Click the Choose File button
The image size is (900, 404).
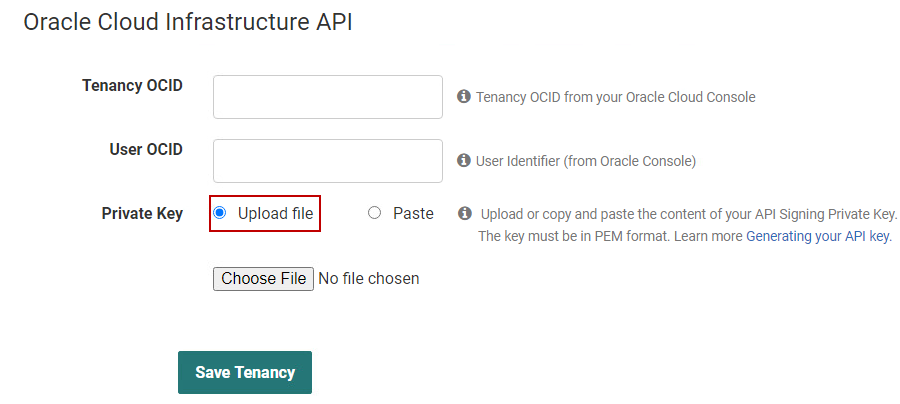263,279
